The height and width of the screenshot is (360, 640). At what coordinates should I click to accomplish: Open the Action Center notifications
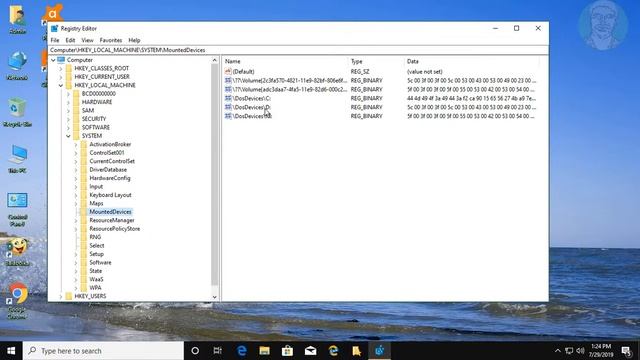click(x=626, y=351)
